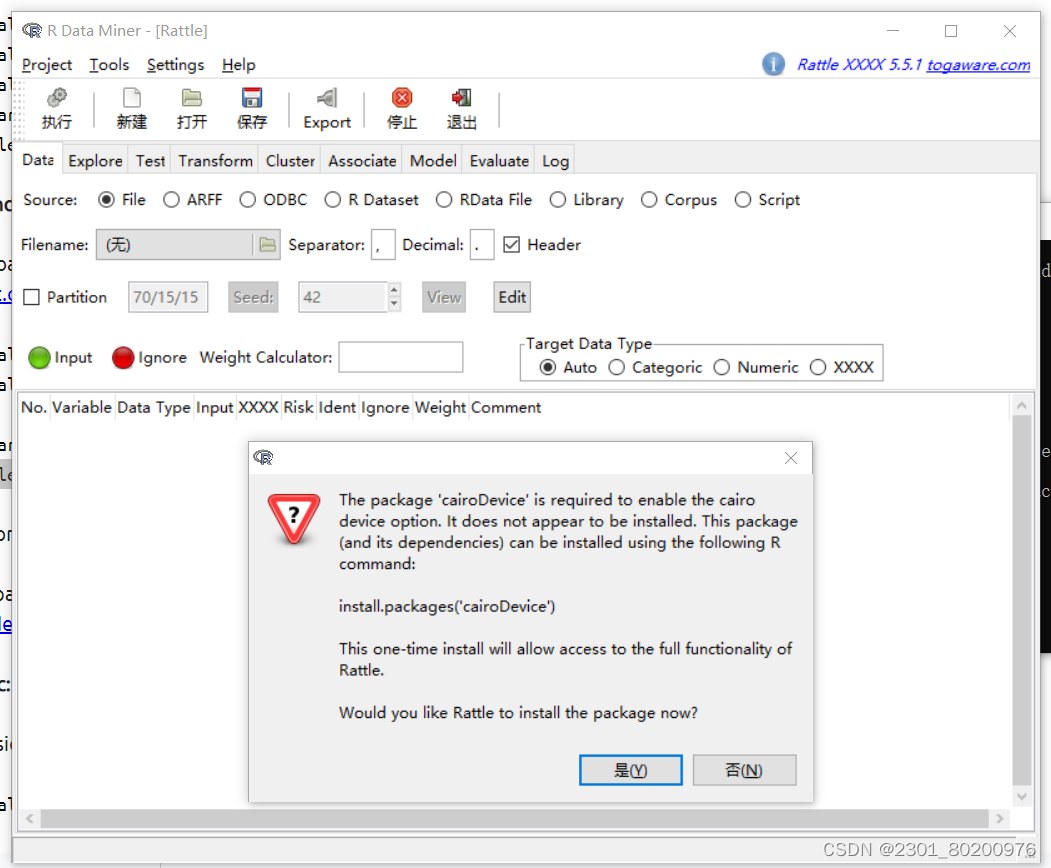Choose the Corpus source radio button
1051x868 pixels.
tap(649, 200)
